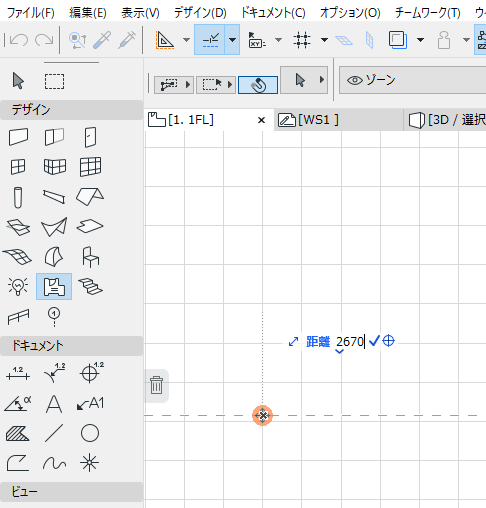Image resolution: width=486 pixels, height=508 pixels.
Task: Select the Line tool
Action: click(54, 433)
